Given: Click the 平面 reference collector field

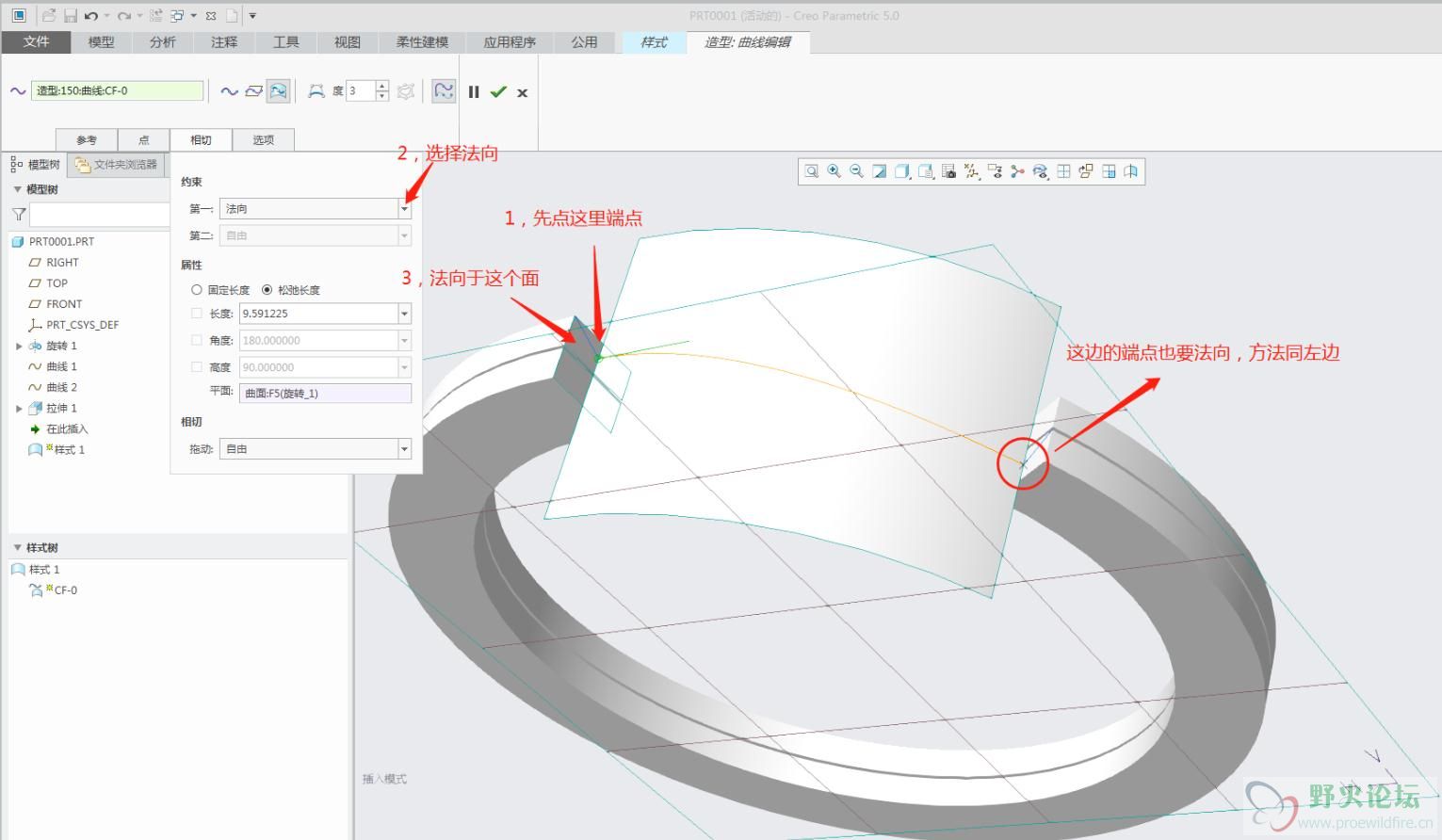Looking at the screenshot, I should point(325,394).
